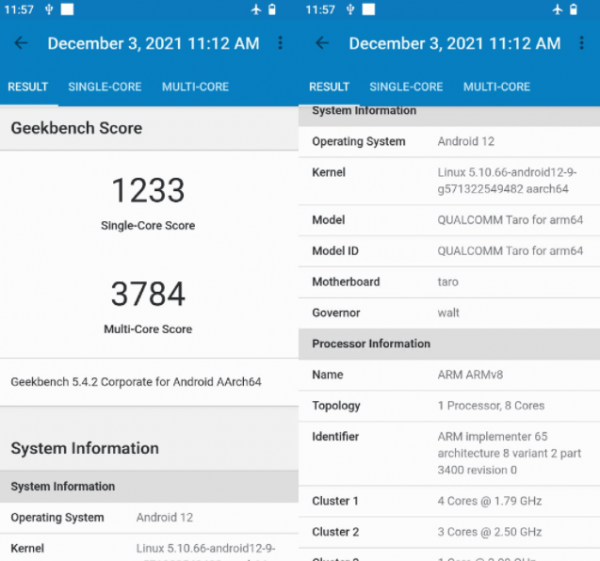The height and width of the screenshot is (561, 600).
Task: Open the three-dot overflow menu on right screen
Action: click(x=582, y=44)
